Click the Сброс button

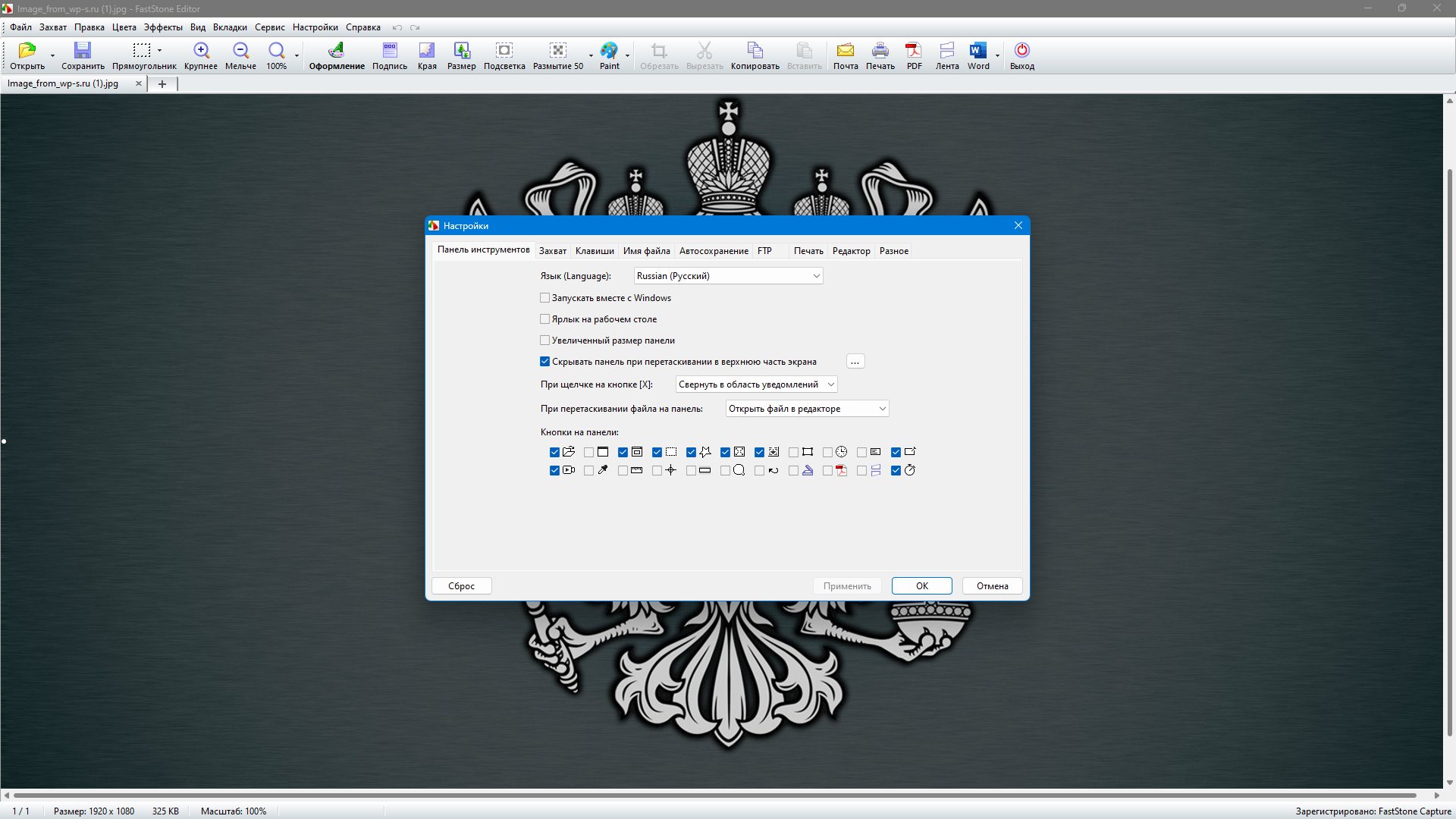pos(461,586)
